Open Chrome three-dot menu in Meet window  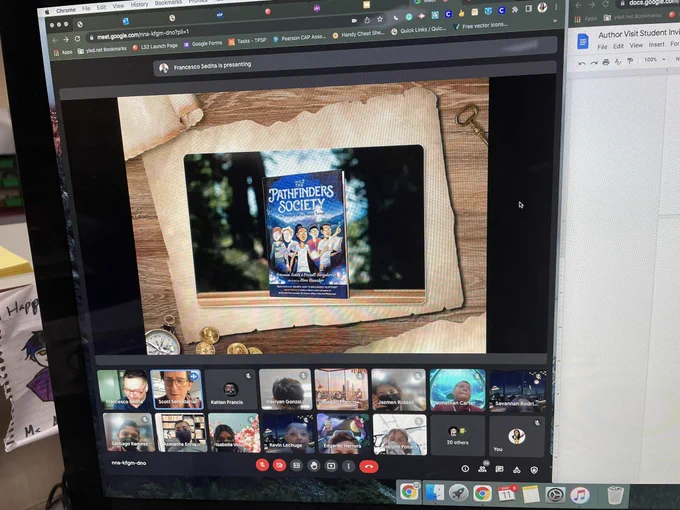[x=556, y=7]
